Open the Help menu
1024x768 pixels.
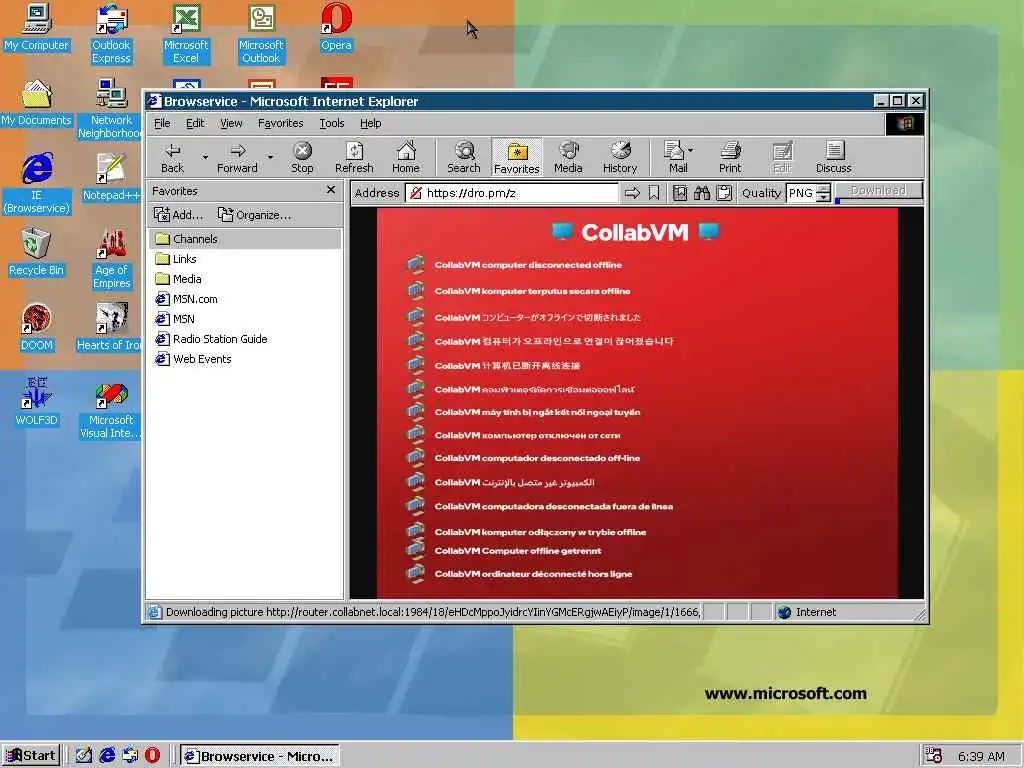pyautogui.click(x=370, y=123)
